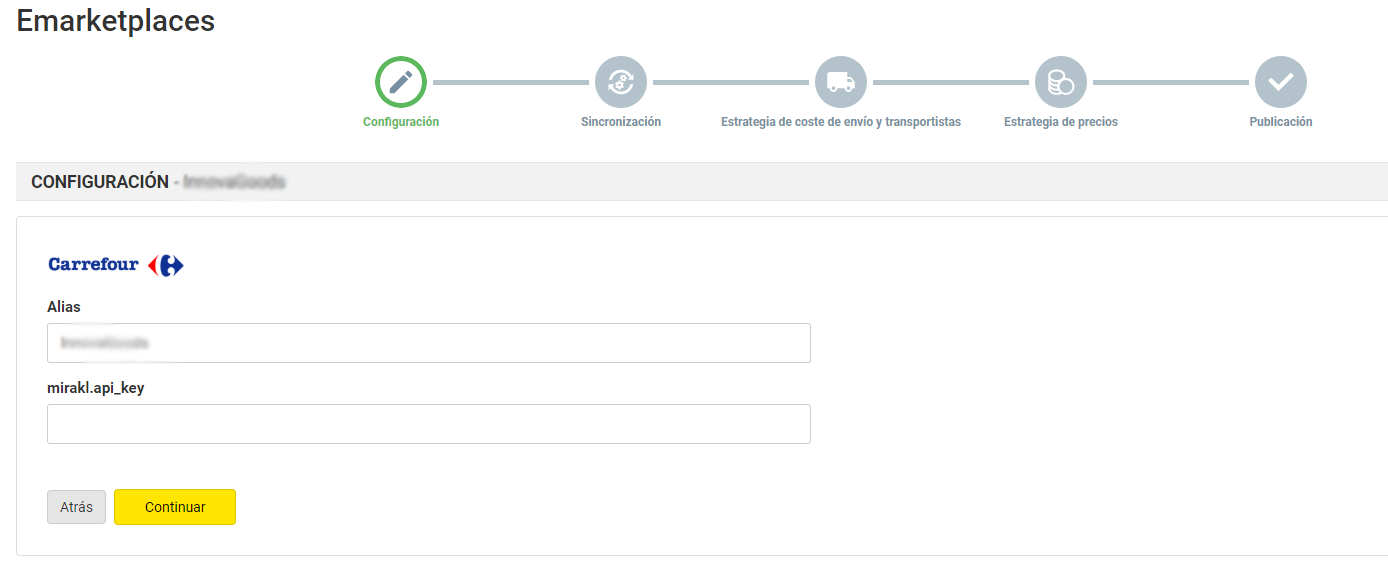Viewport: 1388px width, 564px height.
Task: Go back with the Atrás button
Action: 76,507
